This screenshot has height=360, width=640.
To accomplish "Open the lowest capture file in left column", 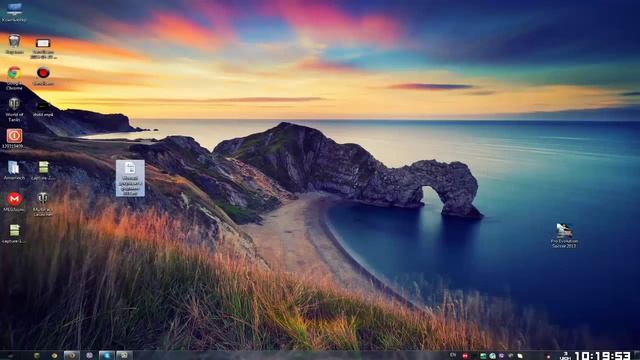I will click(x=14, y=234).
